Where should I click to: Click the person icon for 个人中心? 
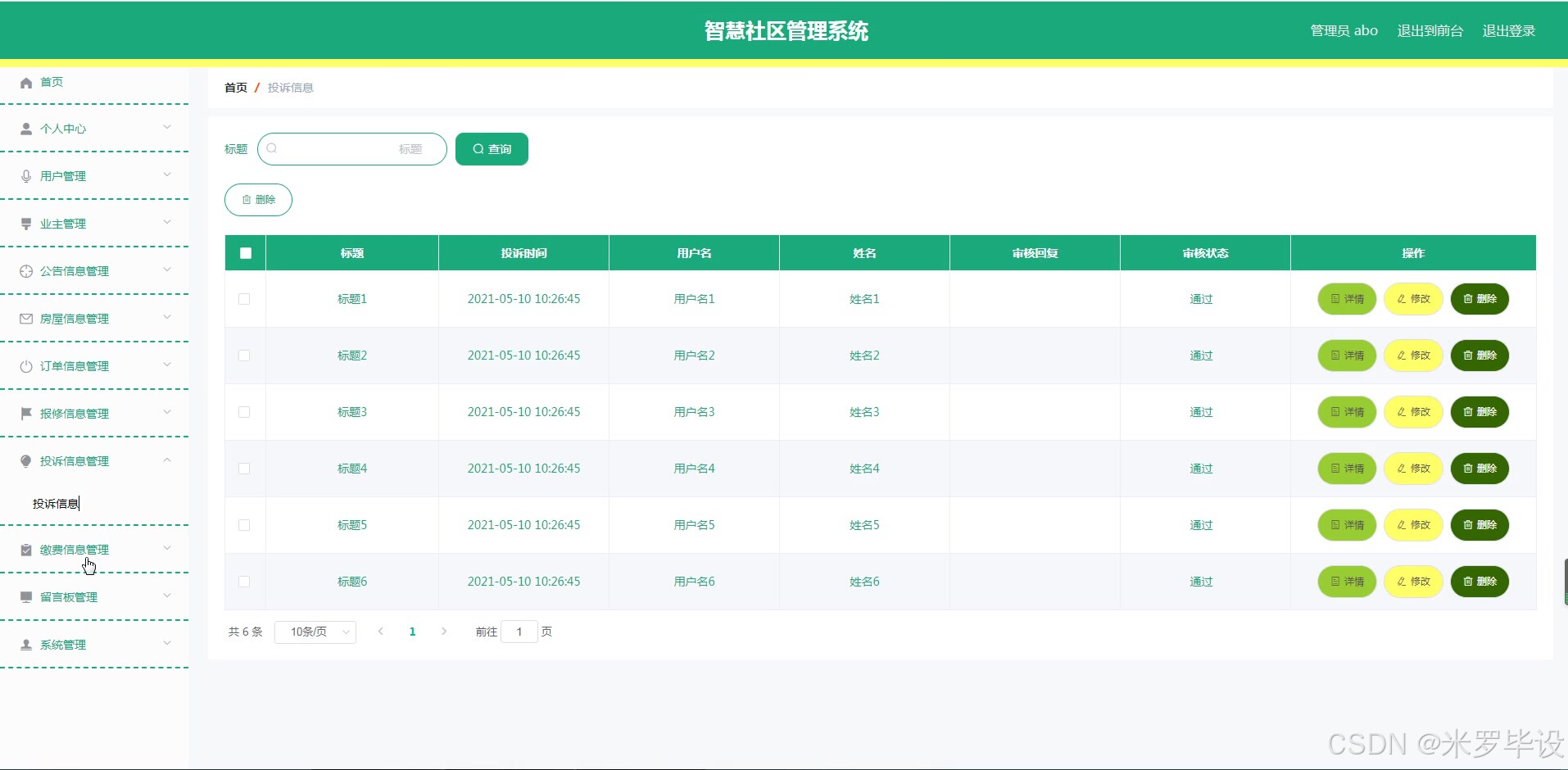[x=26, y=129]
